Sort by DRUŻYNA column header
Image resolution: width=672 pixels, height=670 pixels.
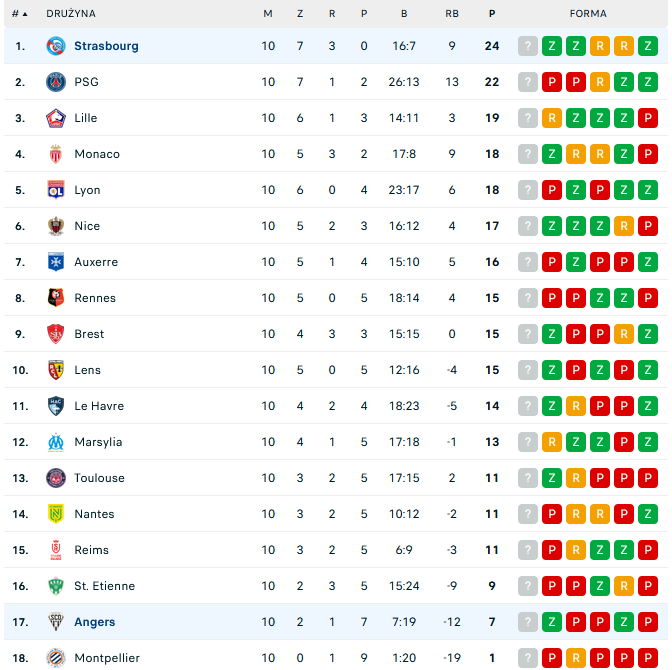tap(71, 14)
